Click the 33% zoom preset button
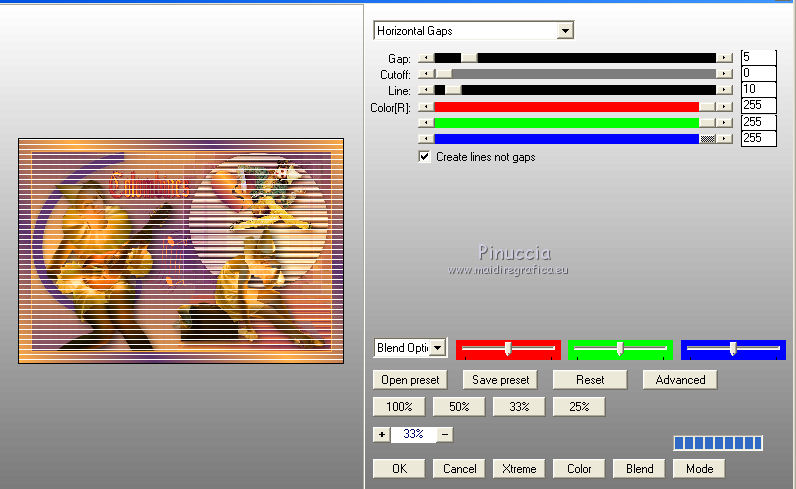Screen dimensions: 796x489 [519, 407]
